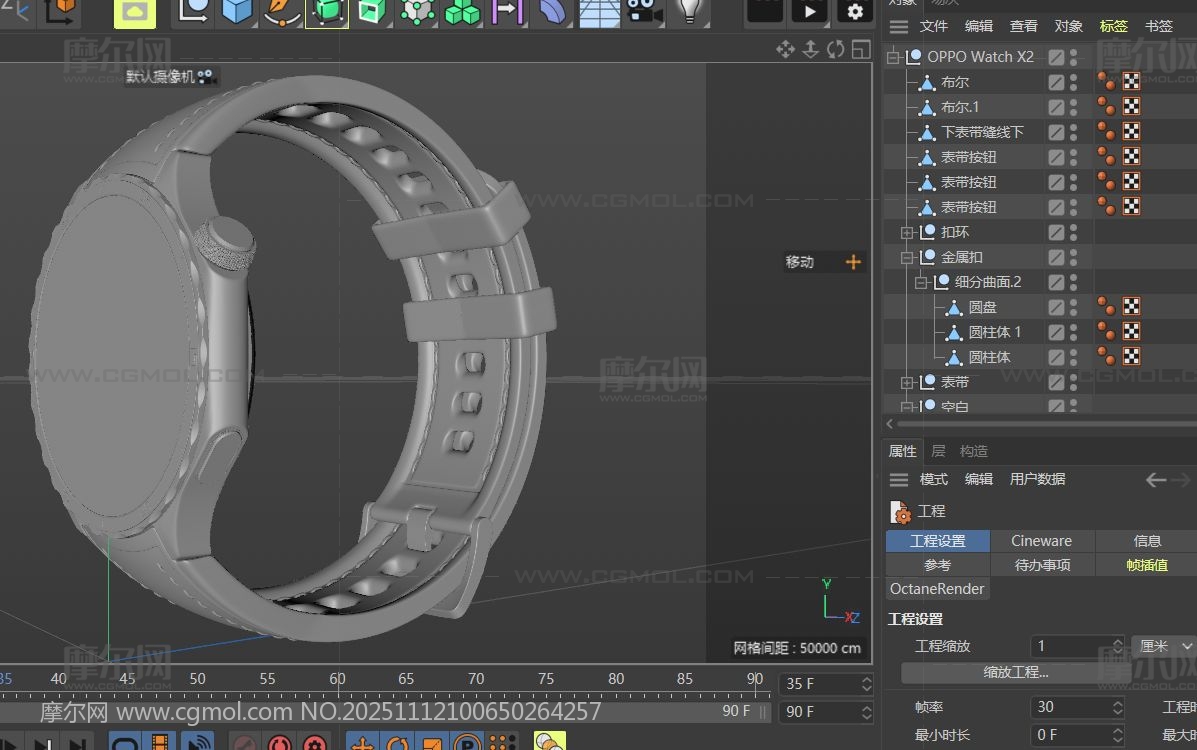Add a light using the bulb icon
Image resolution: width=1197 pixels, height=750 pixels.
(x=689, y=10)
